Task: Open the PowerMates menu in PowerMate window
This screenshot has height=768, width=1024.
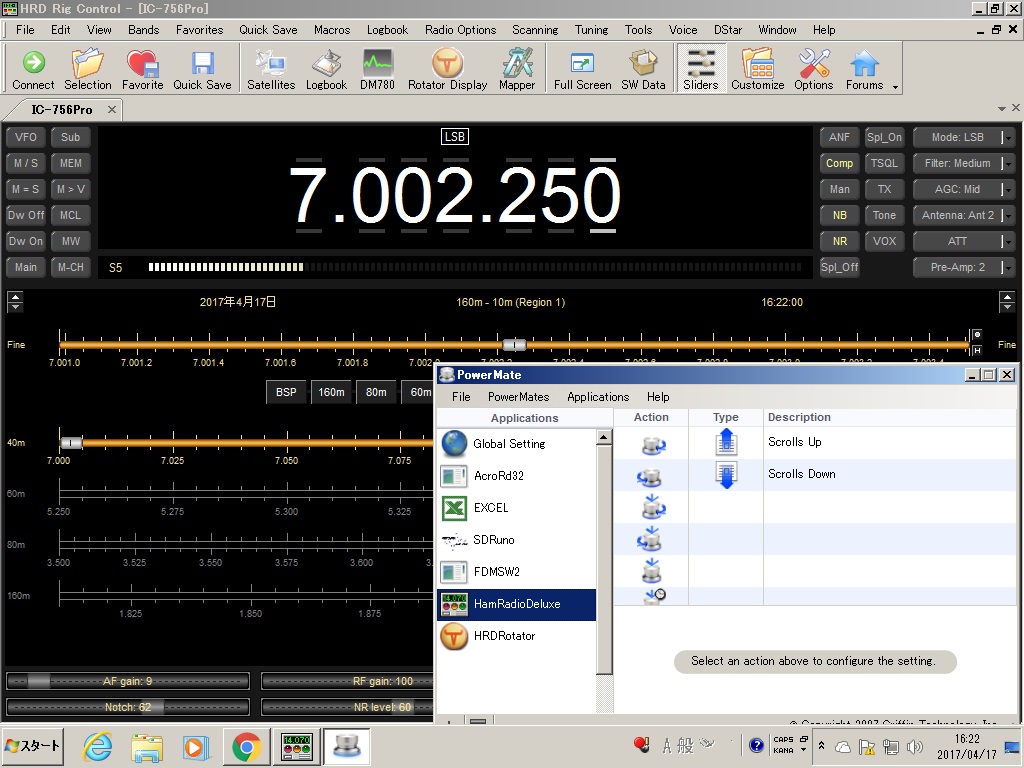Action: click(x=519, y=397)
